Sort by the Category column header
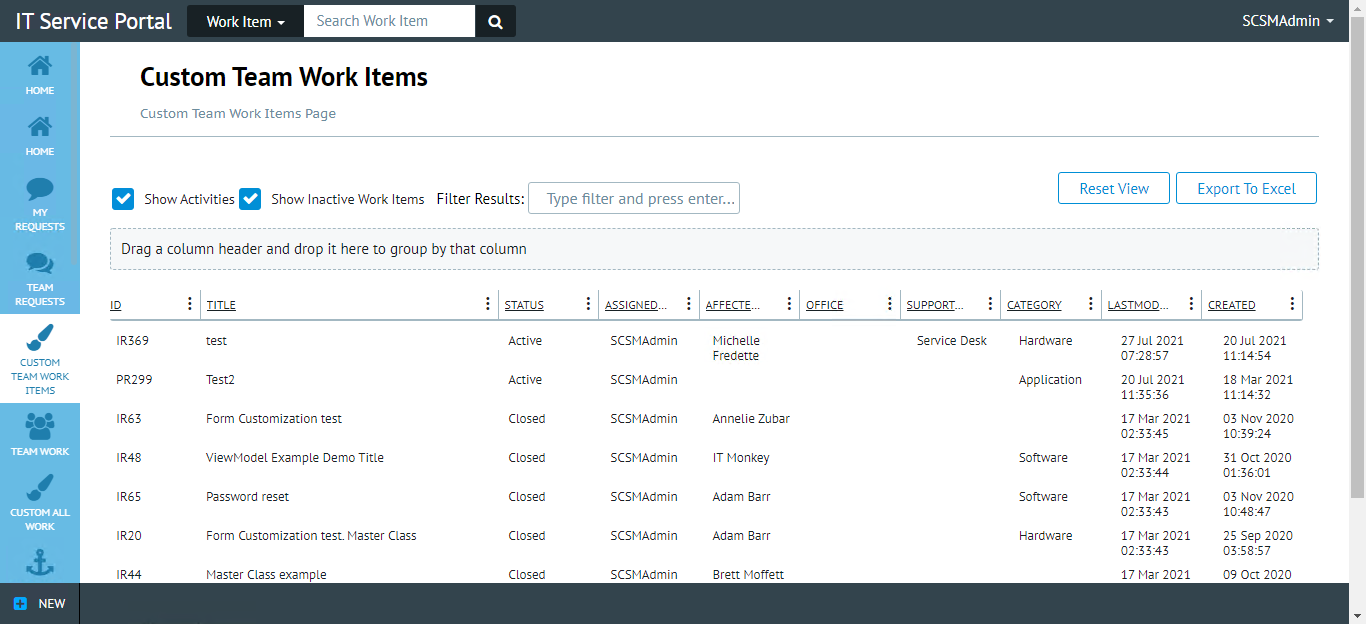This screenshot has height=624, width=1366. click(x=1034, y=305)
